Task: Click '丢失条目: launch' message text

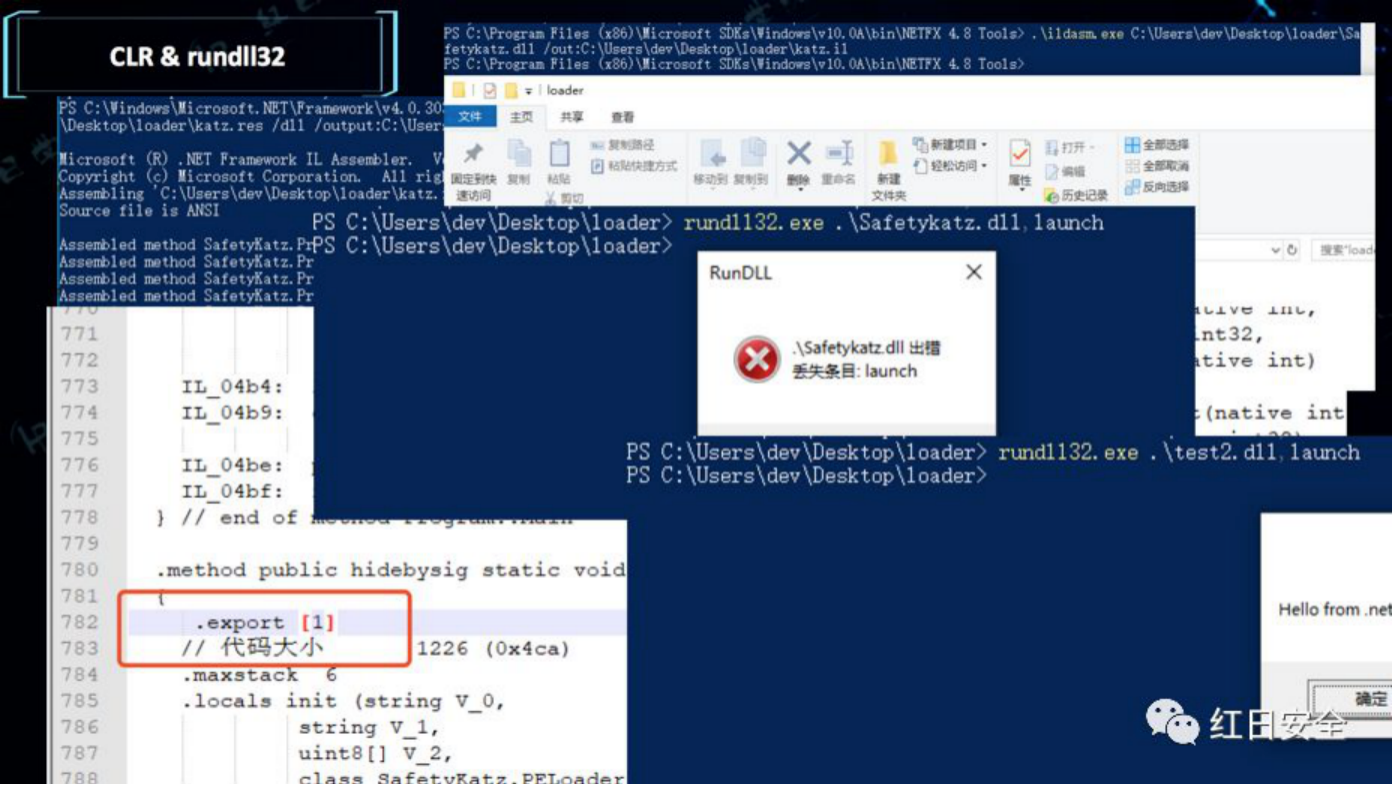Action: 855,371
